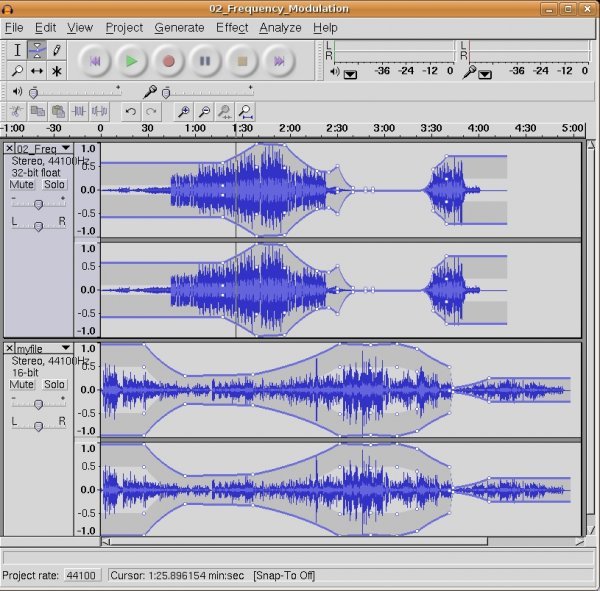600x591 pixels.
Task: Open the Effect menu
Action: tap(232, 28)
